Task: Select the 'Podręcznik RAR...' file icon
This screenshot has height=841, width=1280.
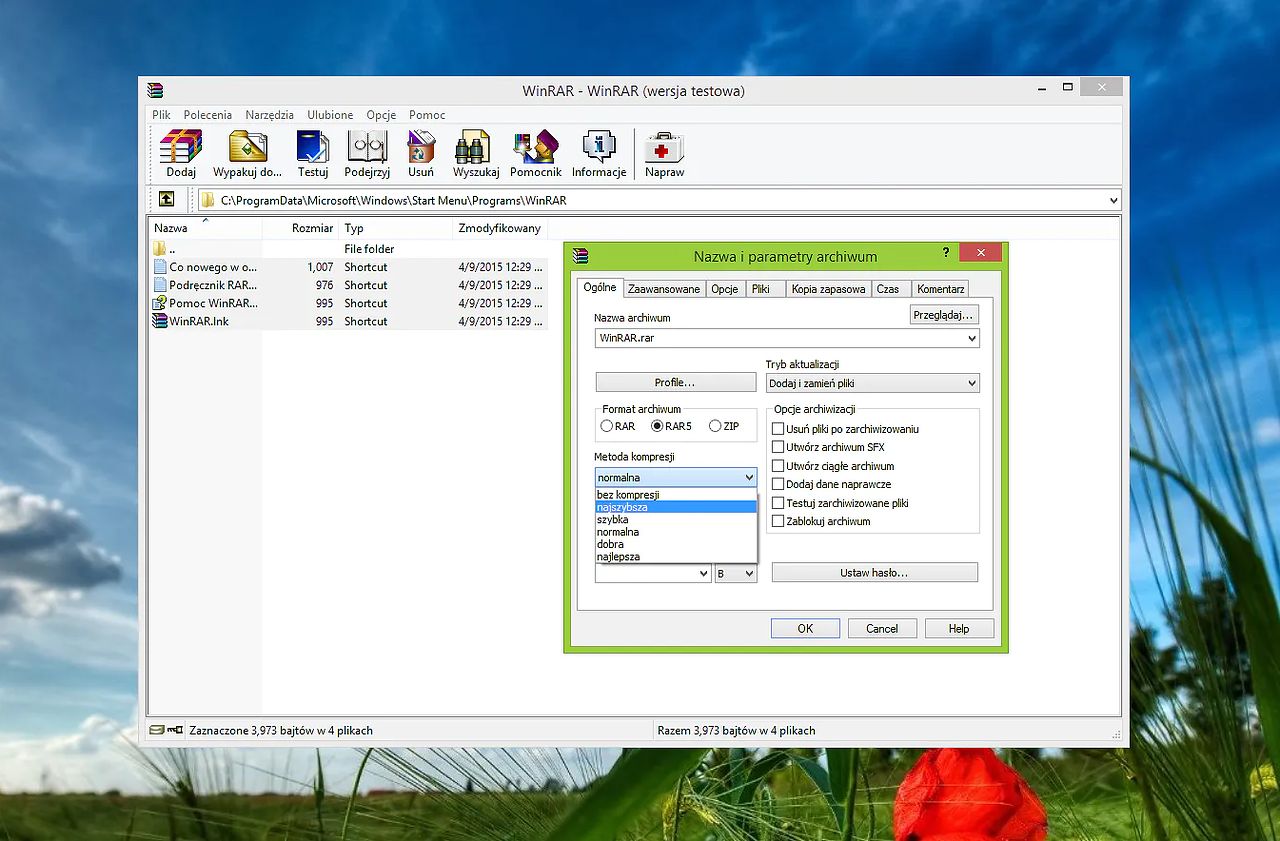Action: point(160,285)
